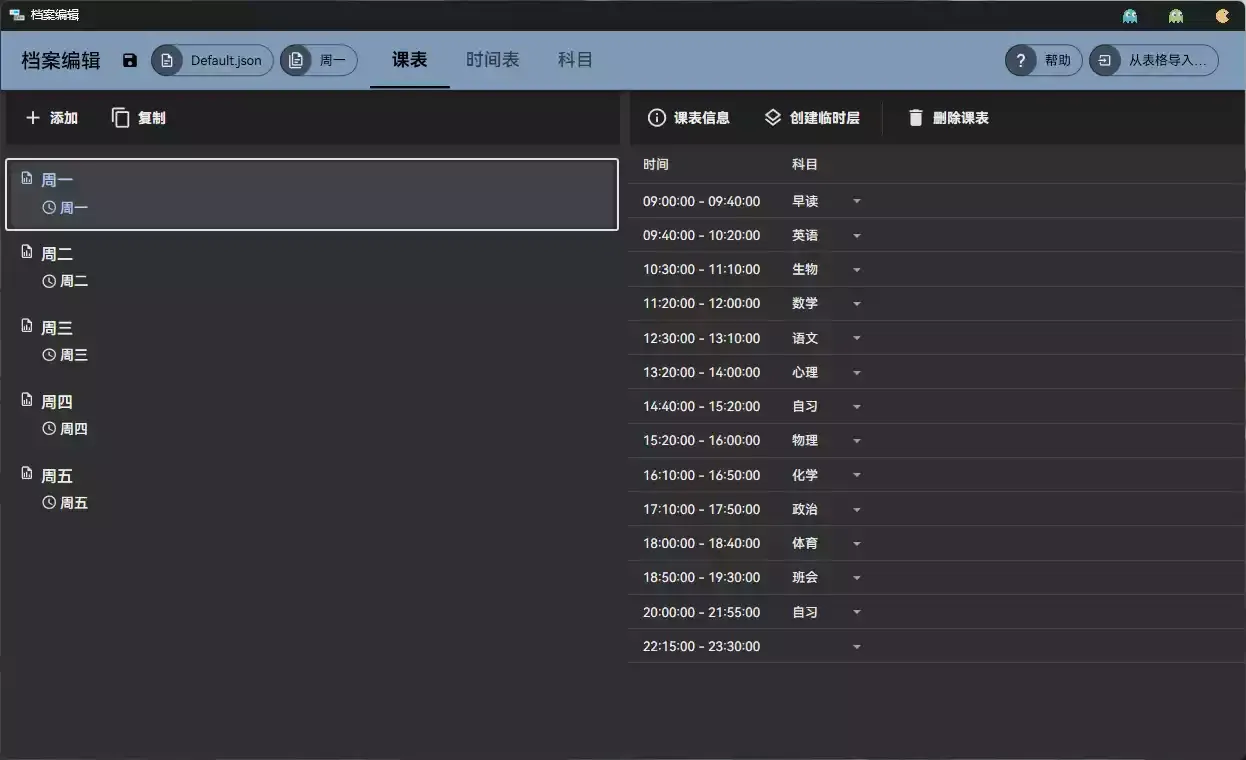Click the time cell 10:30:00 - 11:10:00

(x=702, y=270)
